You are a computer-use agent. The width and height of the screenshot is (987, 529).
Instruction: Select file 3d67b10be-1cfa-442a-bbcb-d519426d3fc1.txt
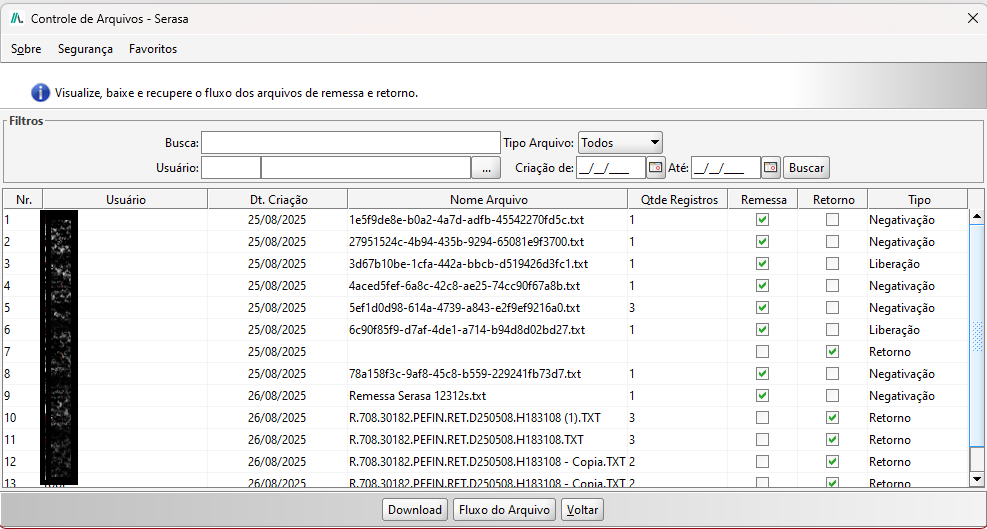pos(468,264)
